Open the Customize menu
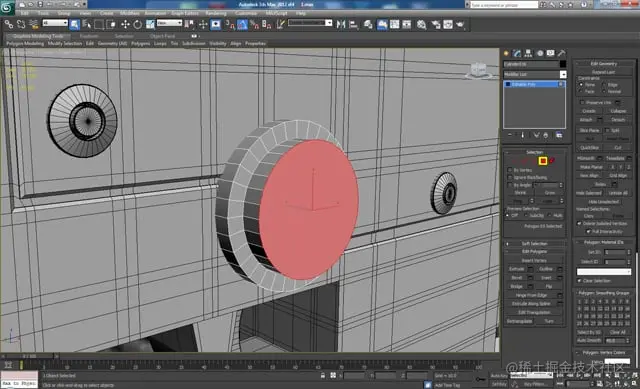The image size is (640, 389). (x=246, y=13)
